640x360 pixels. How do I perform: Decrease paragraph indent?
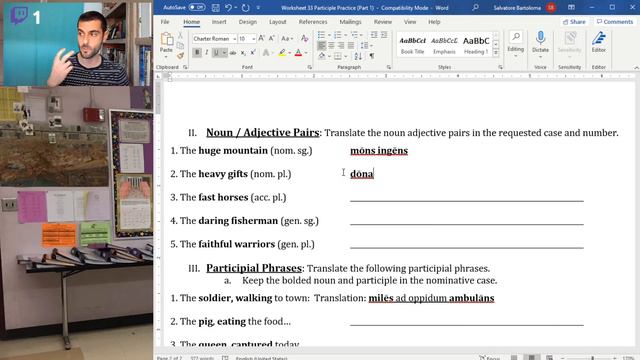point(374,35)
